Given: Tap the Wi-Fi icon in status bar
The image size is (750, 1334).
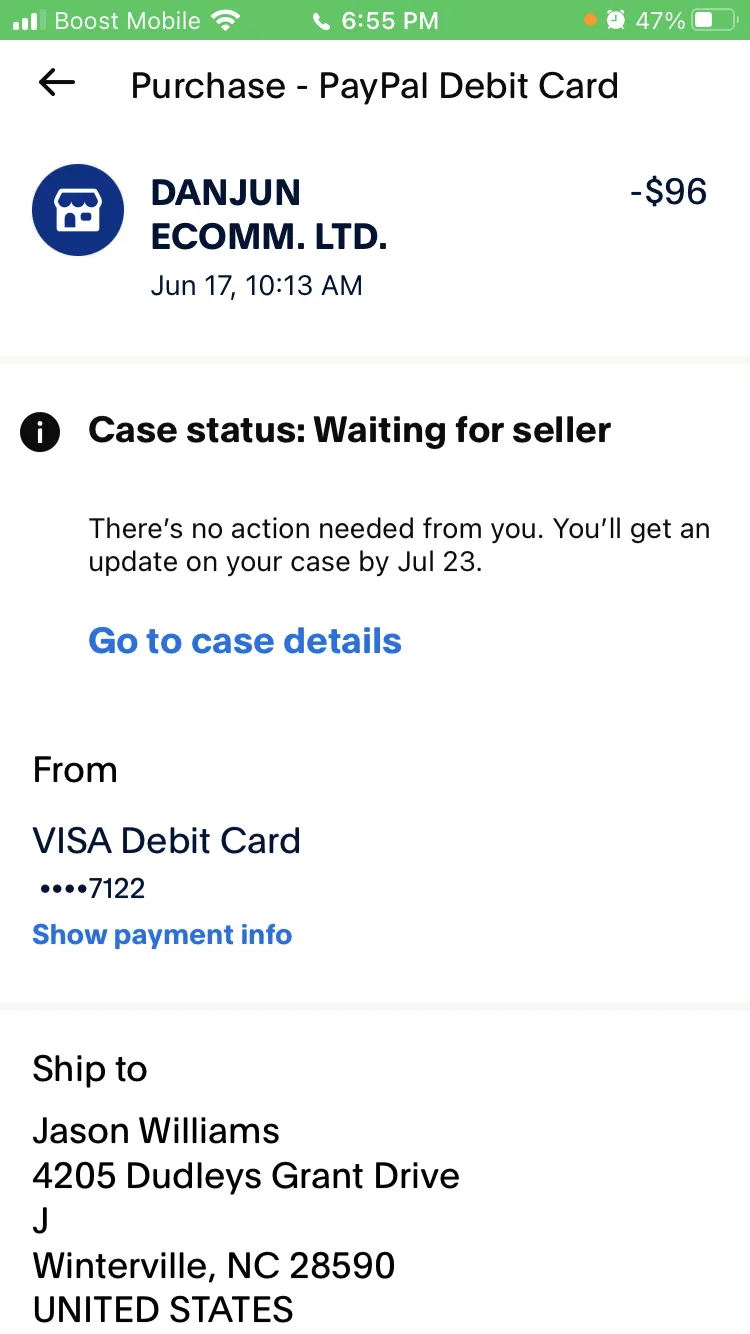Looking at the screenshot, I should (228, 20).
